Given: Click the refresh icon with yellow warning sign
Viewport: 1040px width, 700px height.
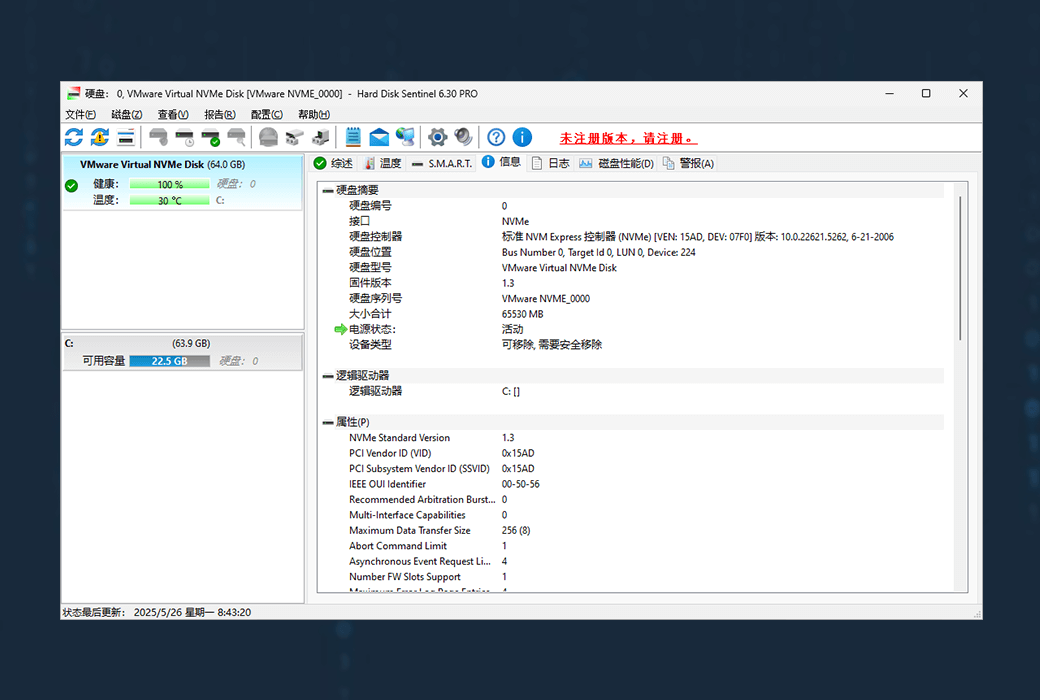Looking at the screenshot, I should 99,137.
